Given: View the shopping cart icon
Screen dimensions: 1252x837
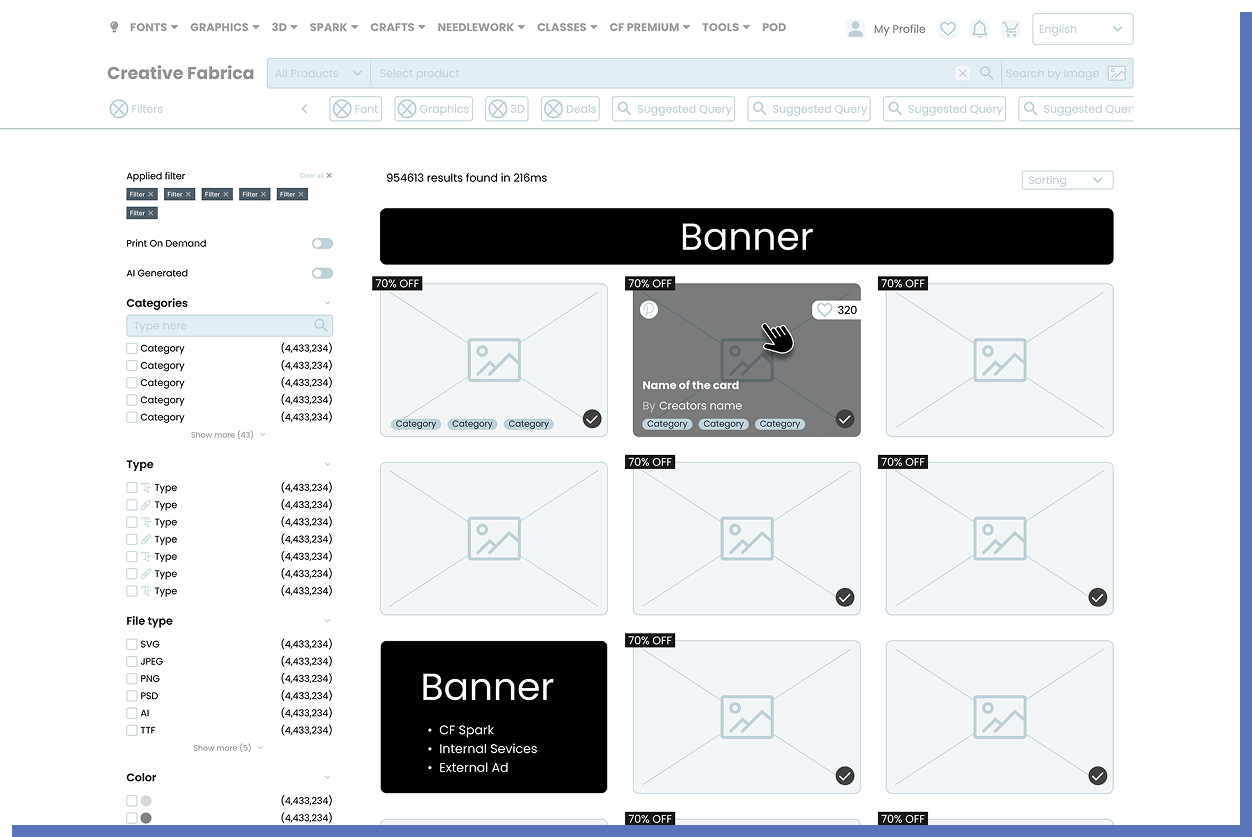Looking at the screenshot, I should coord(1011,29).
